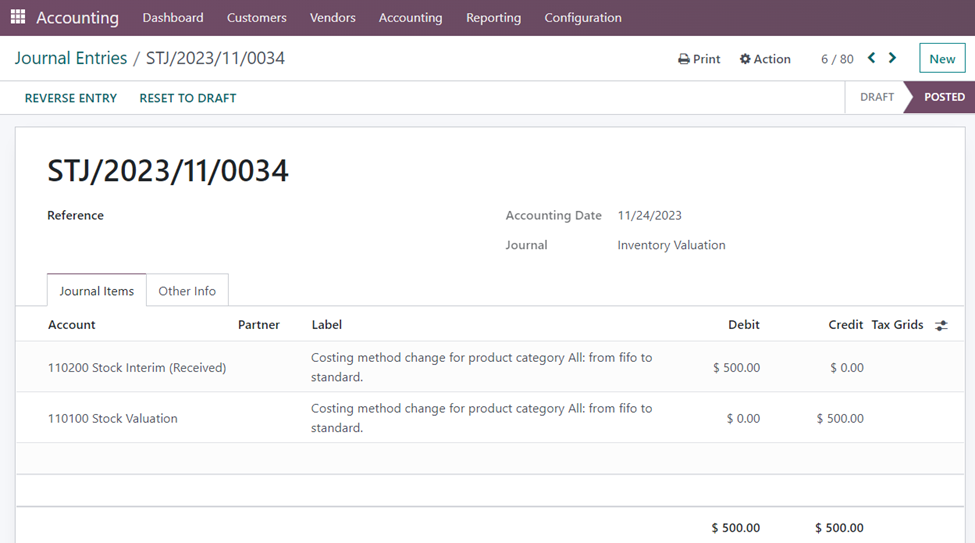Open column options adjust settings icon
The image size is (975, 543).
(941, 325)
